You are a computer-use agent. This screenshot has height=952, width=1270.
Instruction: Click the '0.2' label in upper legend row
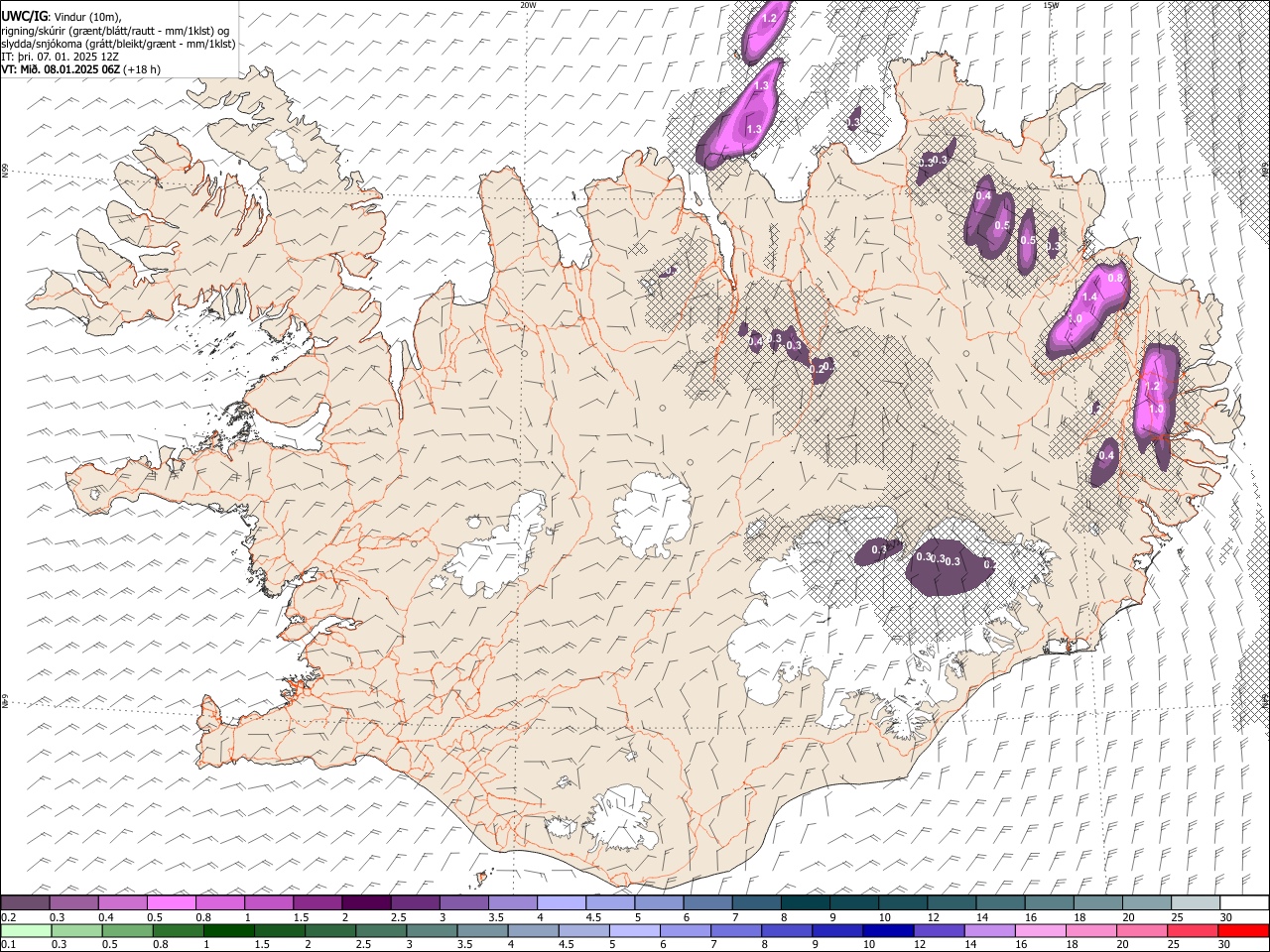[8, 917]
